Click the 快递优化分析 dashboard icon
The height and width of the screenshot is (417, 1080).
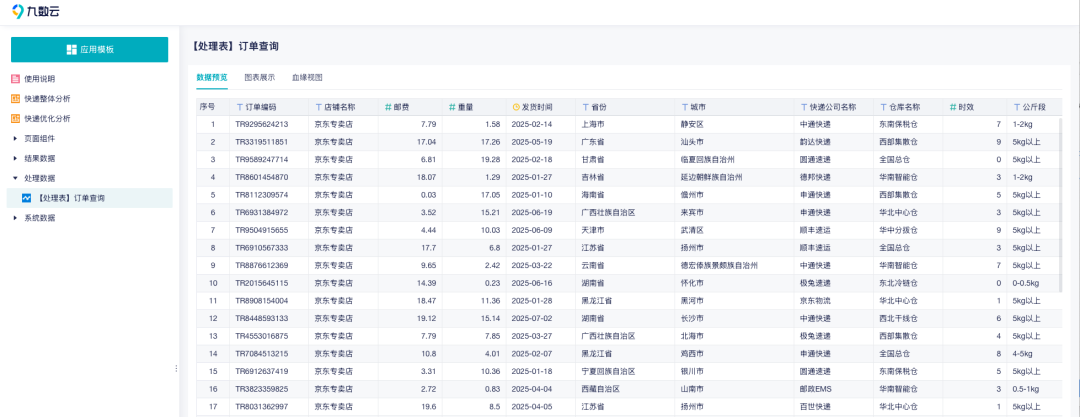pos(15,119)
